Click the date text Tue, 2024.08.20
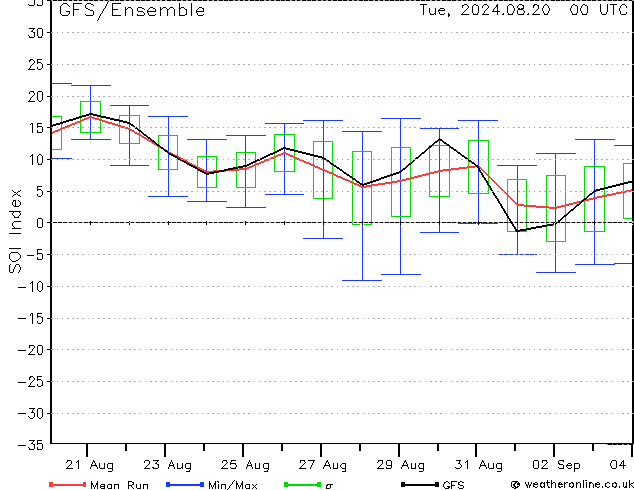Viewport: 634px width, 490px height. click(485, 10)
